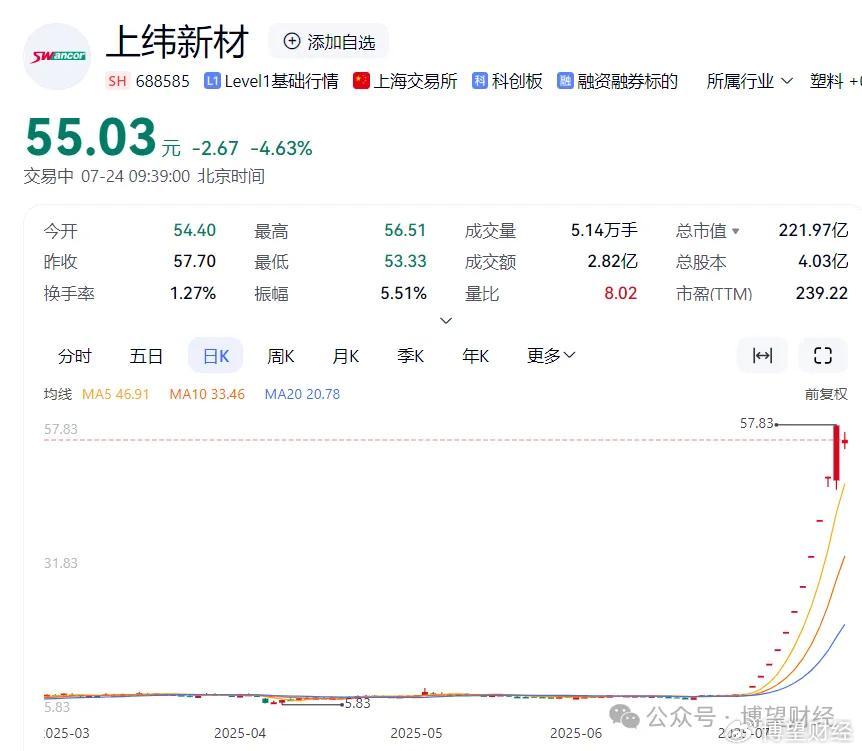
Task: Select the 周K chart tab
Action: coord(280,356)
